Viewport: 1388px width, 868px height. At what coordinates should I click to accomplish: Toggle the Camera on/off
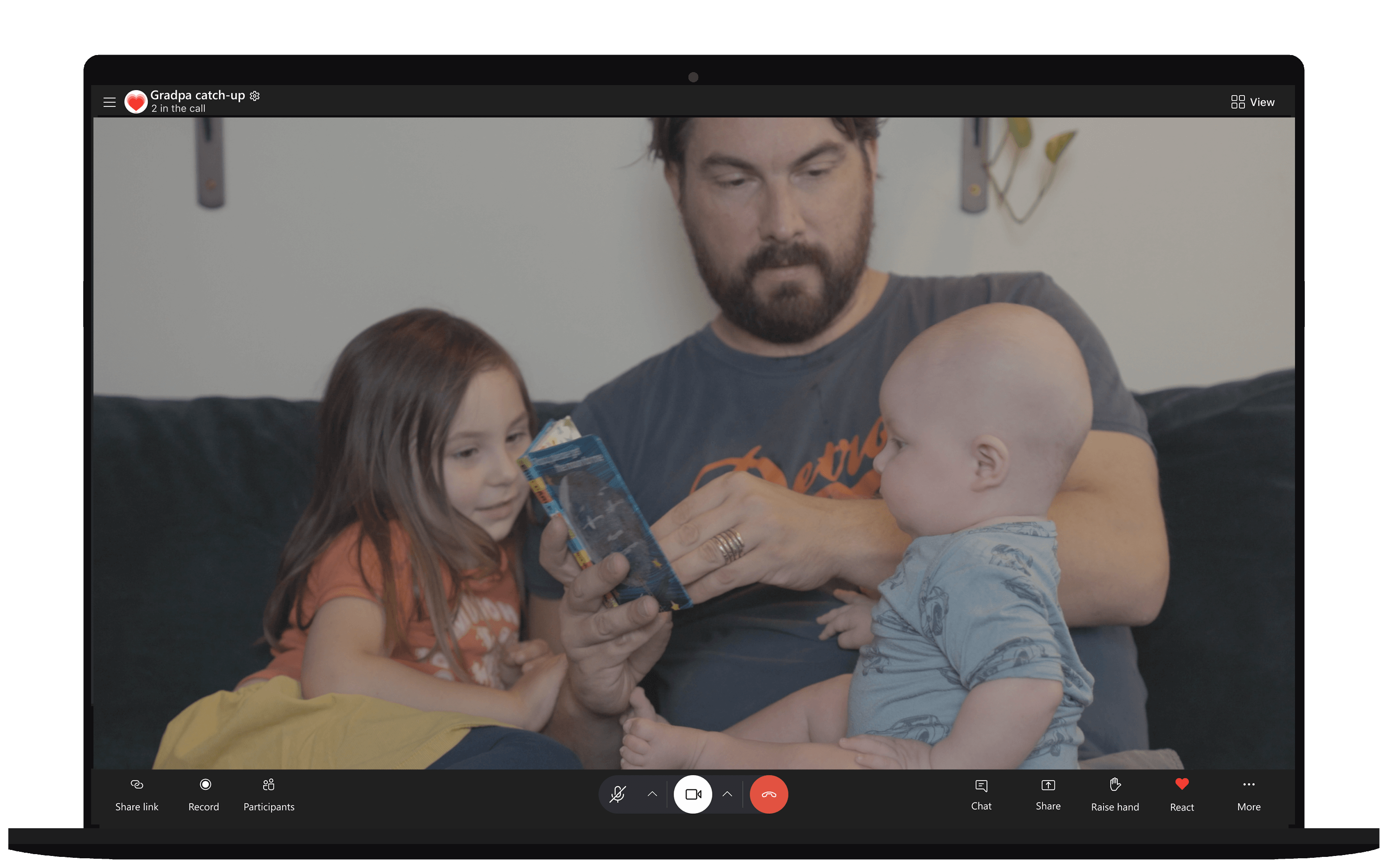pyautogui.click(x=694, y=794)
